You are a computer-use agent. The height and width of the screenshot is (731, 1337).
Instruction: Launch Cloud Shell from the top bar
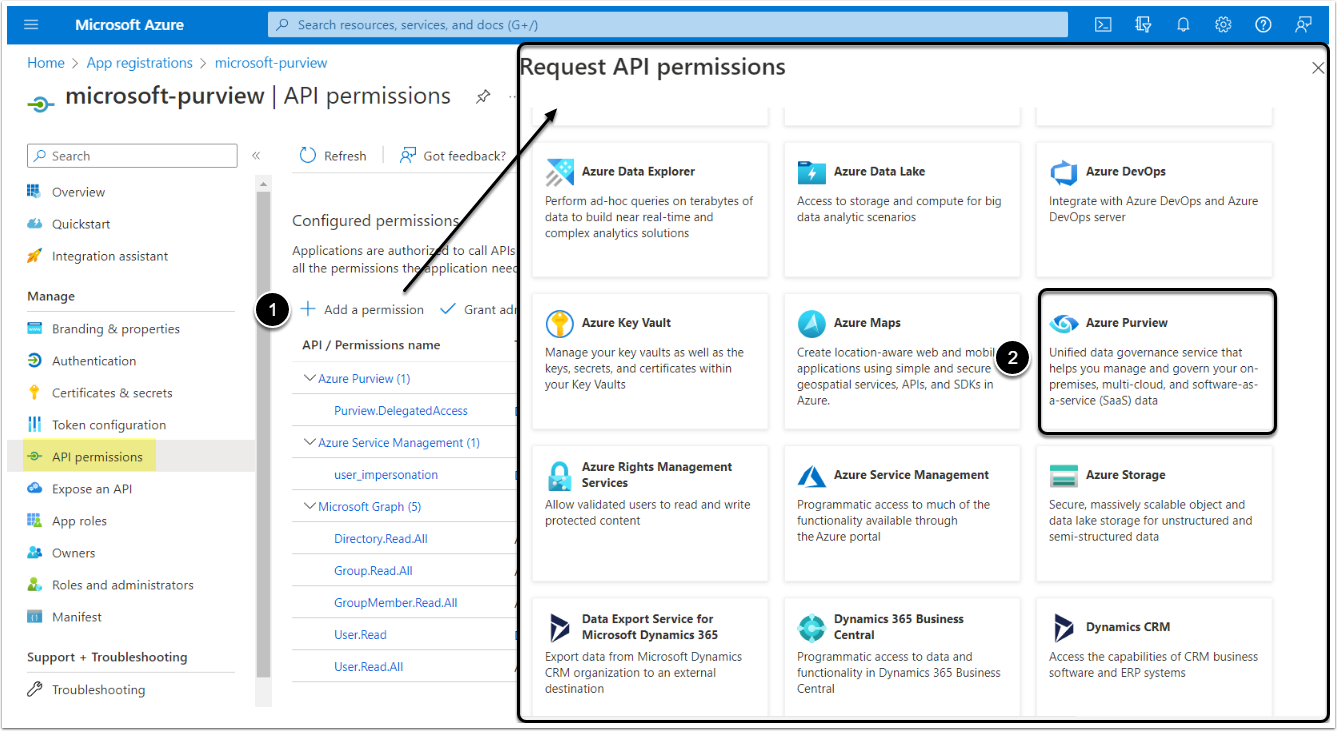pyautogui.click(x=1103, y=24)
